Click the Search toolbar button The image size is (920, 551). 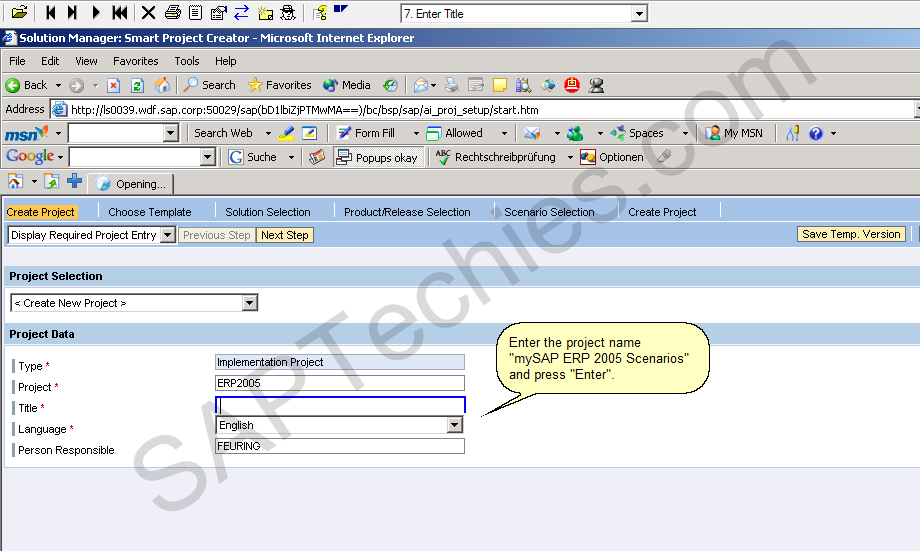(x=209, y=85)
